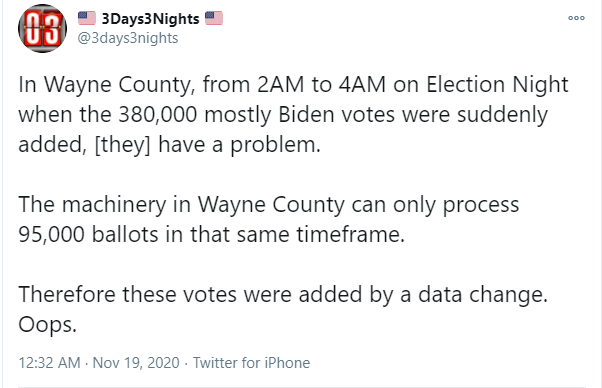
Task: Click the words 'data change' in the tweet
Action: 483,294
